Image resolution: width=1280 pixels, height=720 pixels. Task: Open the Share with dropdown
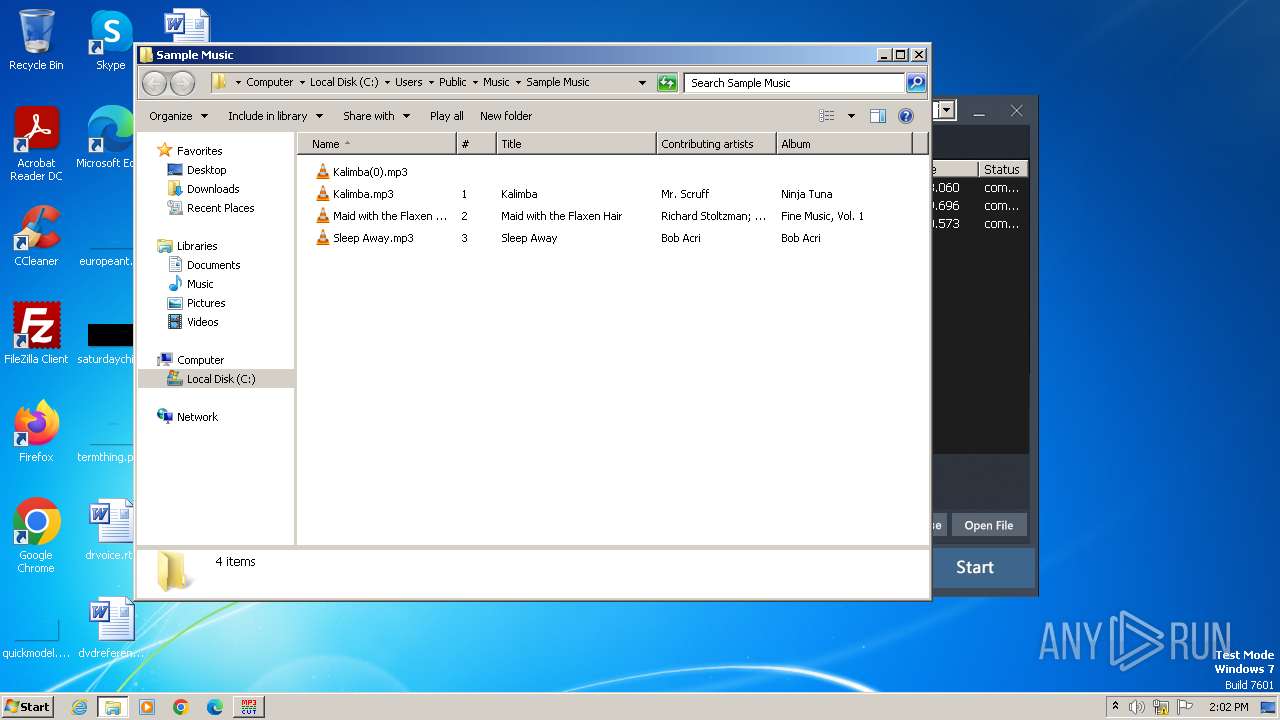tap(376, 116)
